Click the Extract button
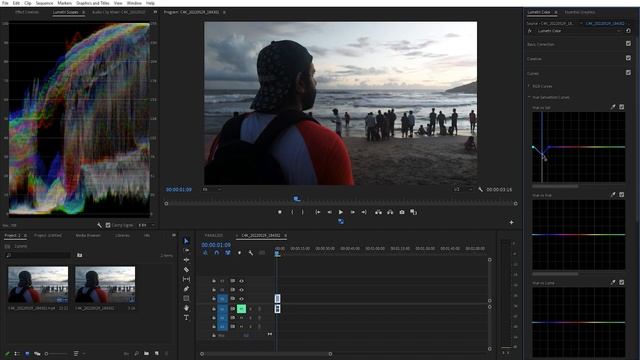 pos(390,212)
